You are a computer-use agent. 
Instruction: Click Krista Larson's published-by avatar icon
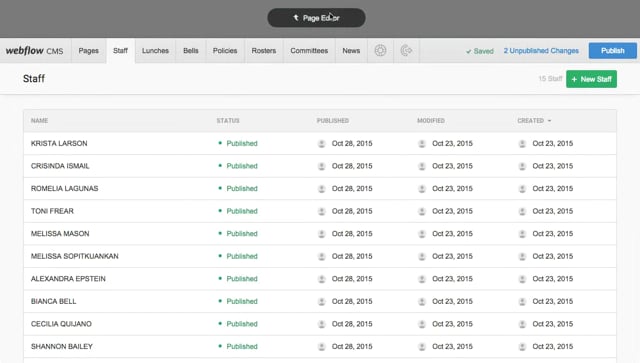click(x=322, y=144)
